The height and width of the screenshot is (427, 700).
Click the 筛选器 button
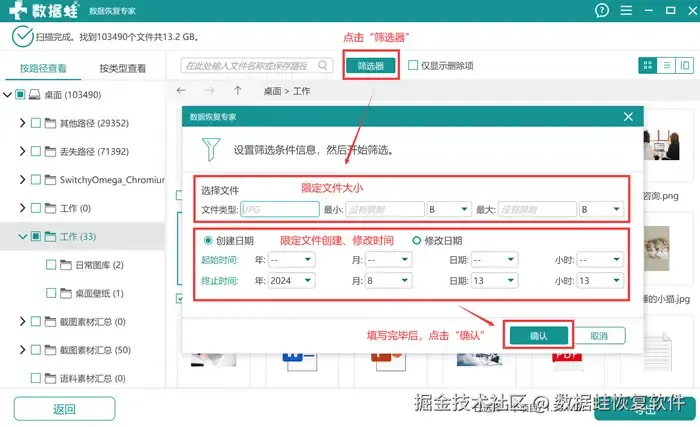tap(371, 66)
